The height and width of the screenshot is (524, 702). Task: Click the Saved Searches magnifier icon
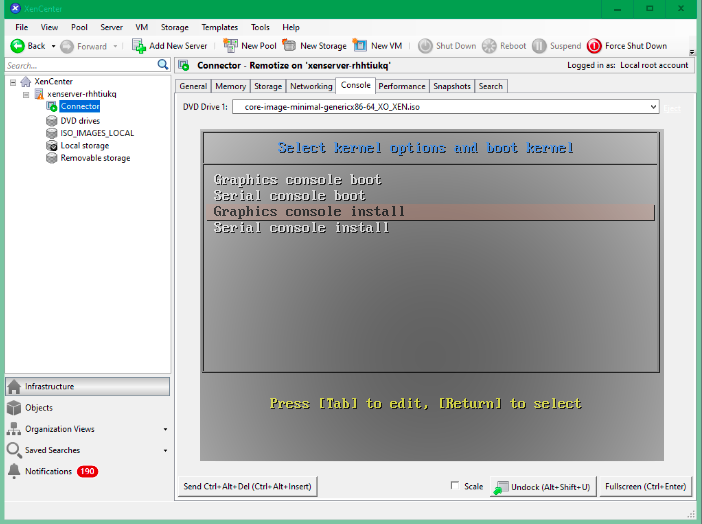pos(14,450)
